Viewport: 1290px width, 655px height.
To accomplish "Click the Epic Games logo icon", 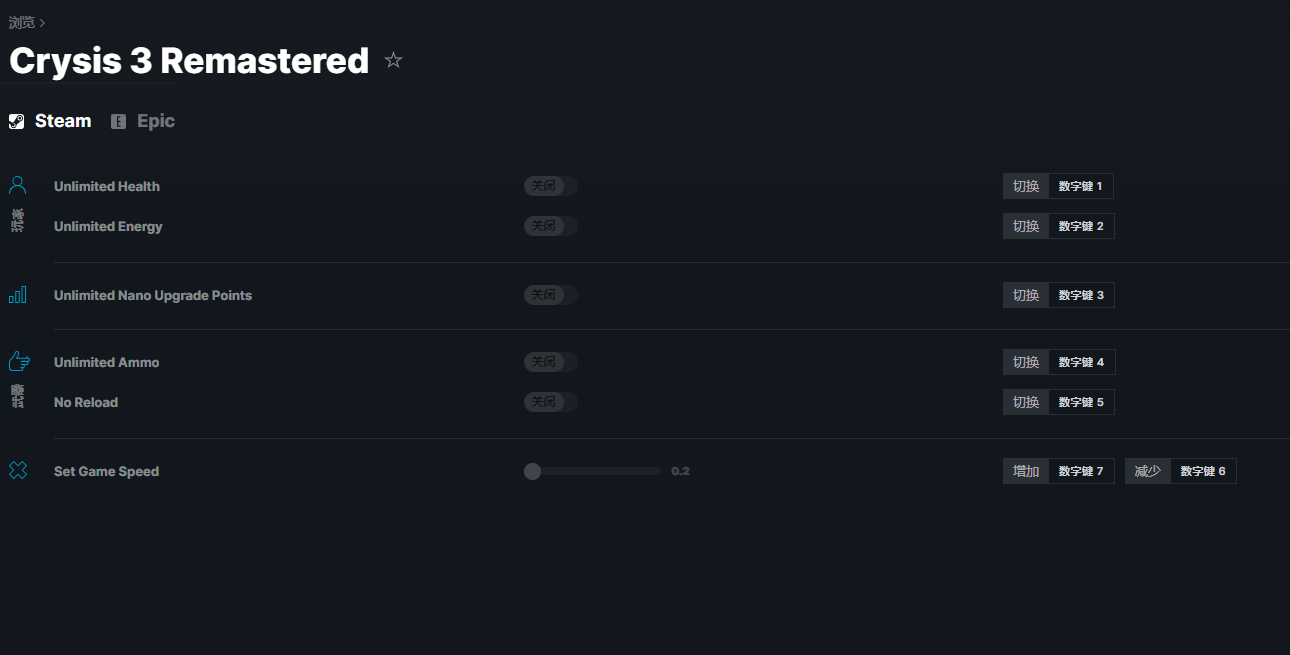I will (x=119, y=122).
